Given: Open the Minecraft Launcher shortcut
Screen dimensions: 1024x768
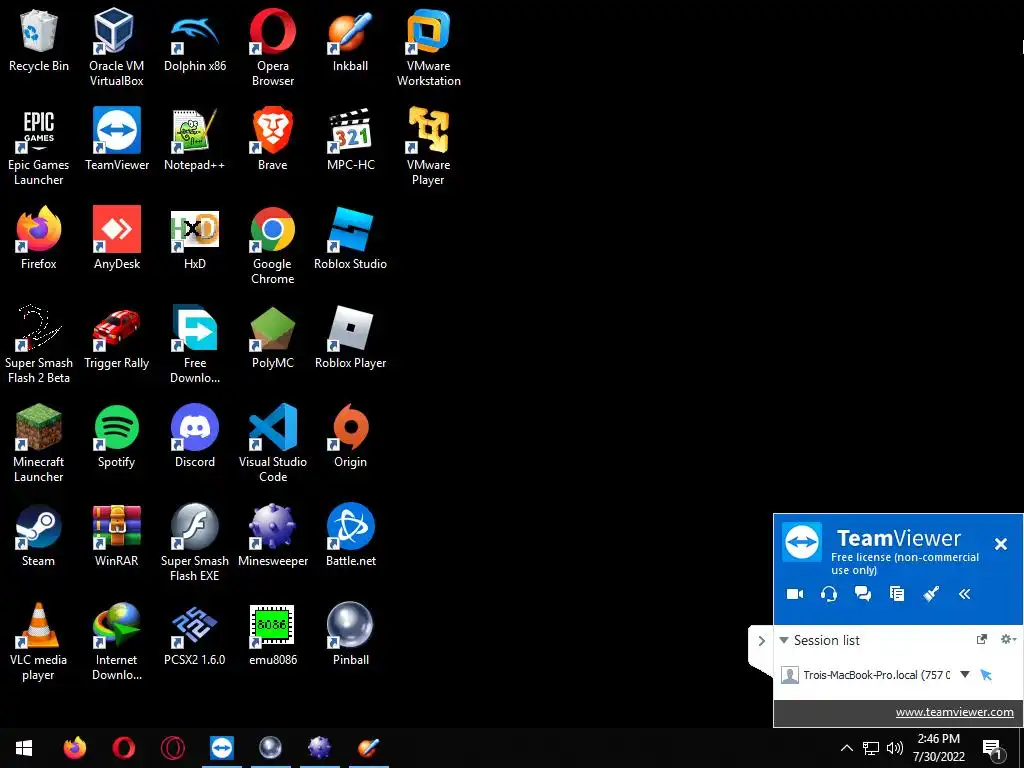Looking at the screenshot, I should tap(39, 443).
